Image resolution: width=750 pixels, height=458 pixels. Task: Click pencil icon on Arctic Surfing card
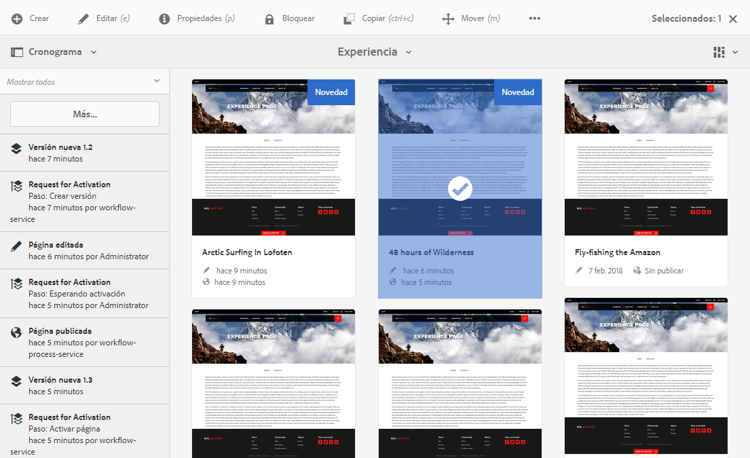click(x=206, y=270)
